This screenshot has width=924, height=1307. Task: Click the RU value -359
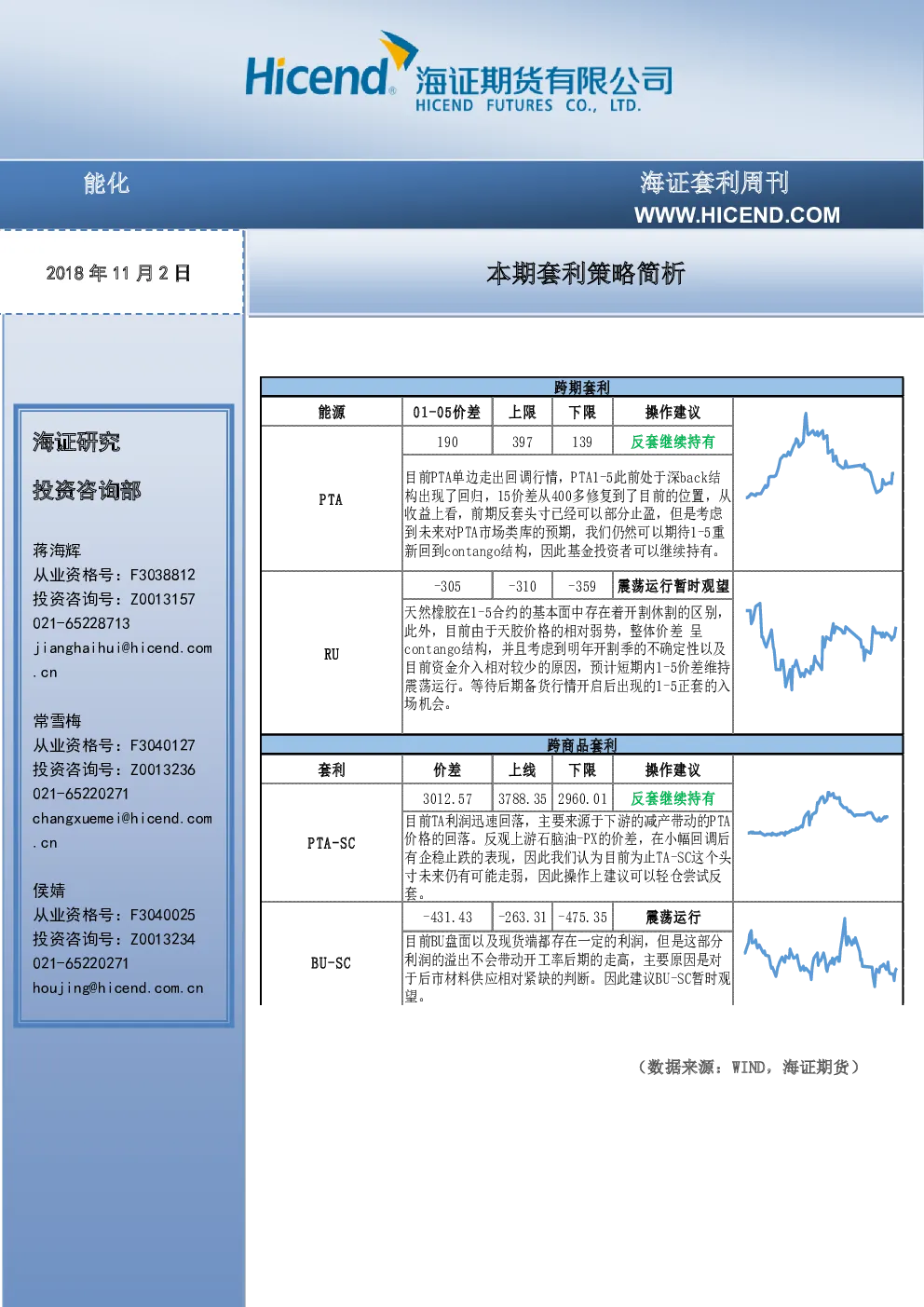click(x=582, y=586)
